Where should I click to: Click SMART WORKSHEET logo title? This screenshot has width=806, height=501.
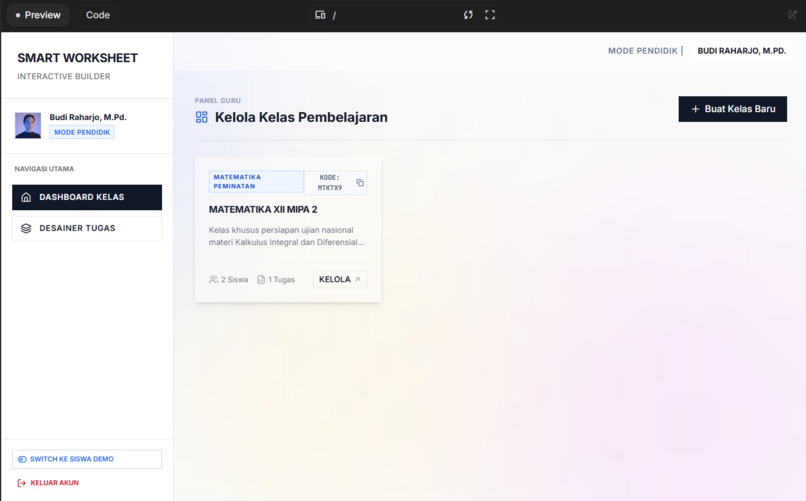(78, 58)
